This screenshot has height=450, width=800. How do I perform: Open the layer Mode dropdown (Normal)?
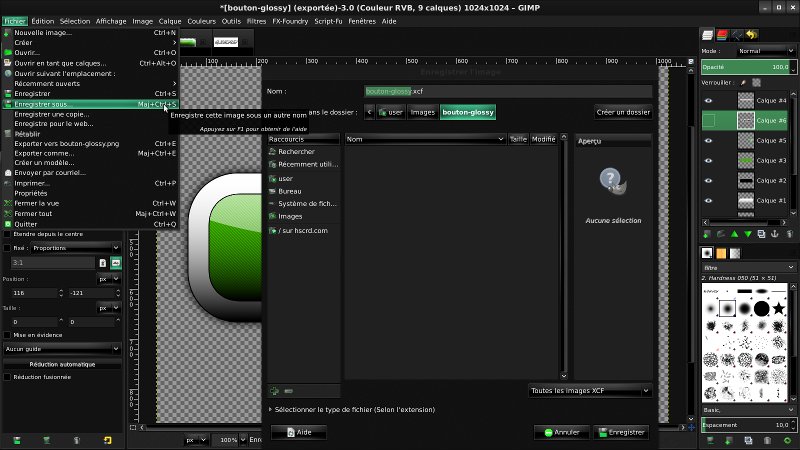[765, 51]
